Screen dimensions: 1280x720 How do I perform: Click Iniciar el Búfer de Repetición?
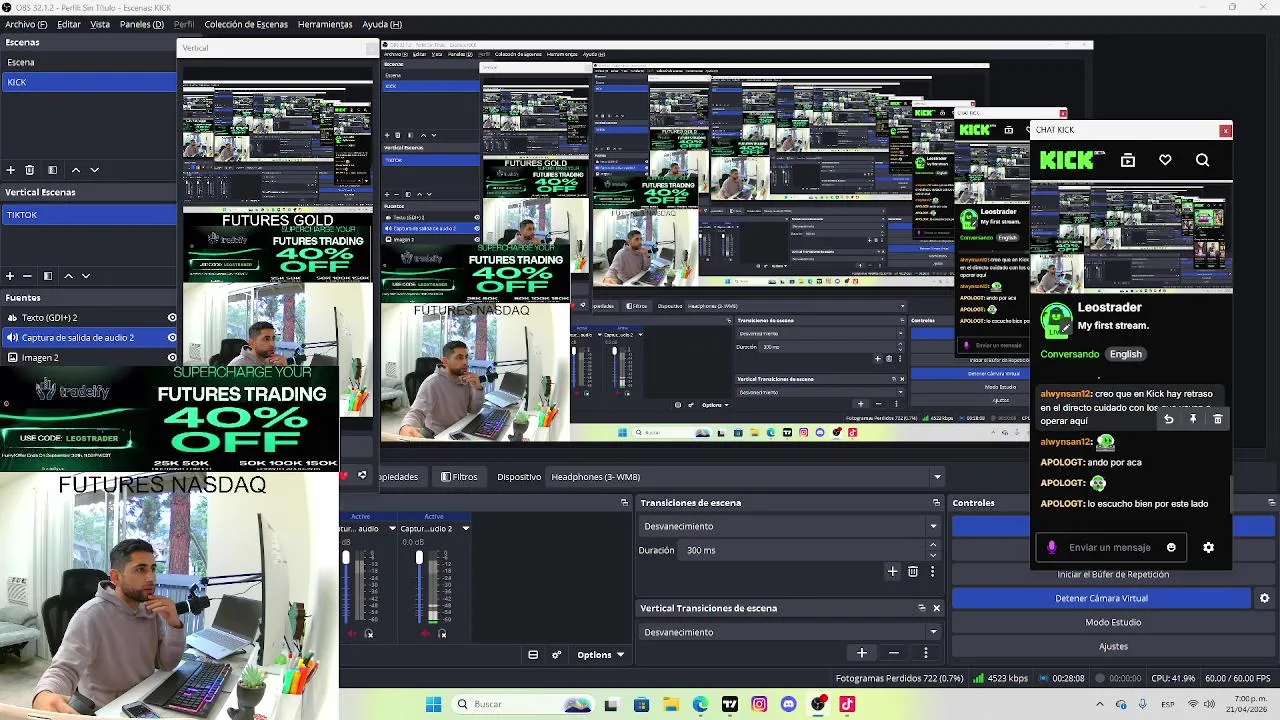pos(1113,575)
